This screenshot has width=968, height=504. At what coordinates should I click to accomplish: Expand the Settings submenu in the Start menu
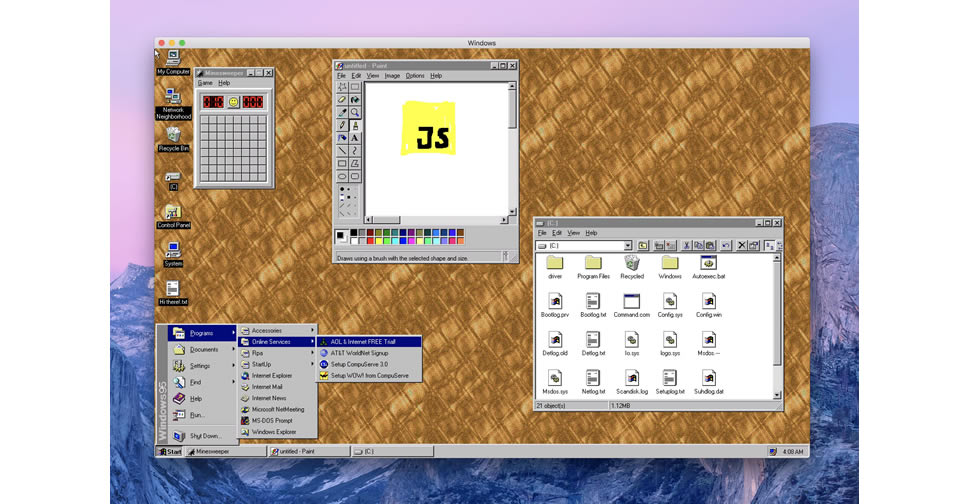pos(203,366)
